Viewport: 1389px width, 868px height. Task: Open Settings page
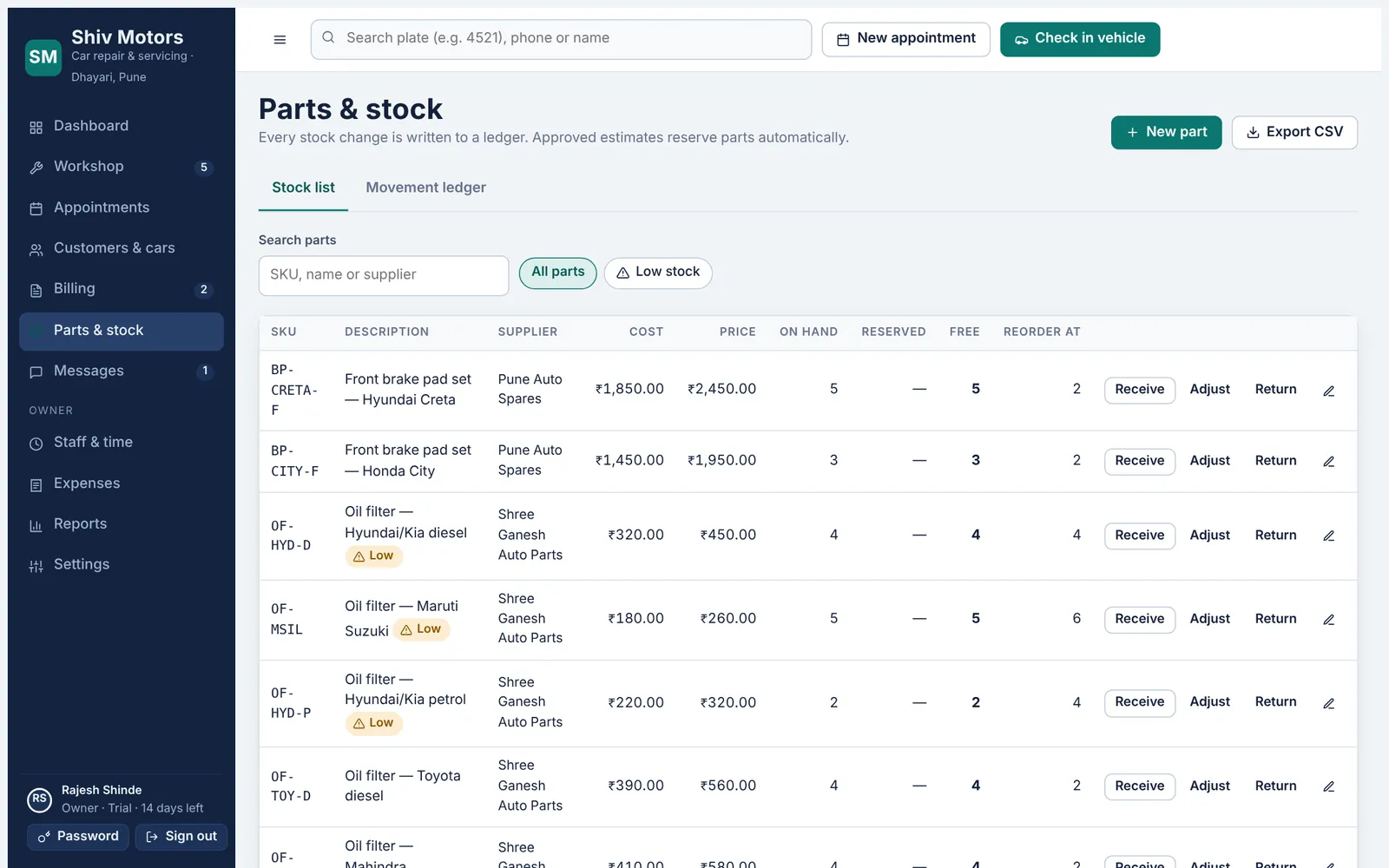click(122, 565)
